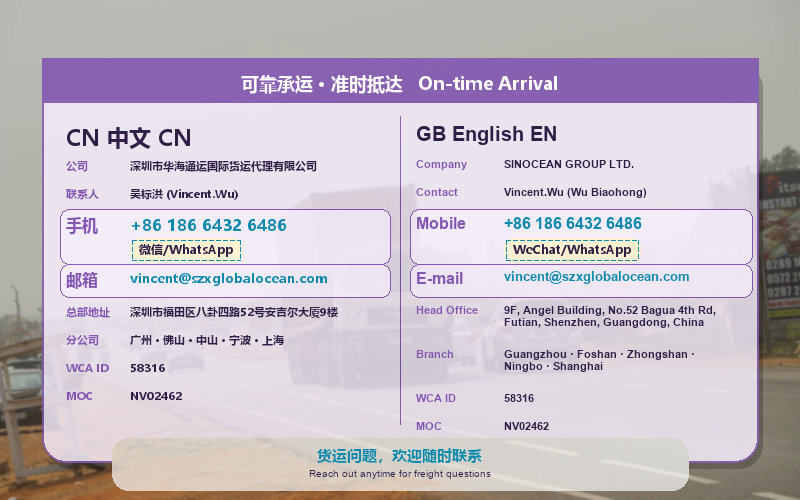The image size is (800, 500).
Task: Click the 'On-time Arrival' header title
Action: pos(488,83)
